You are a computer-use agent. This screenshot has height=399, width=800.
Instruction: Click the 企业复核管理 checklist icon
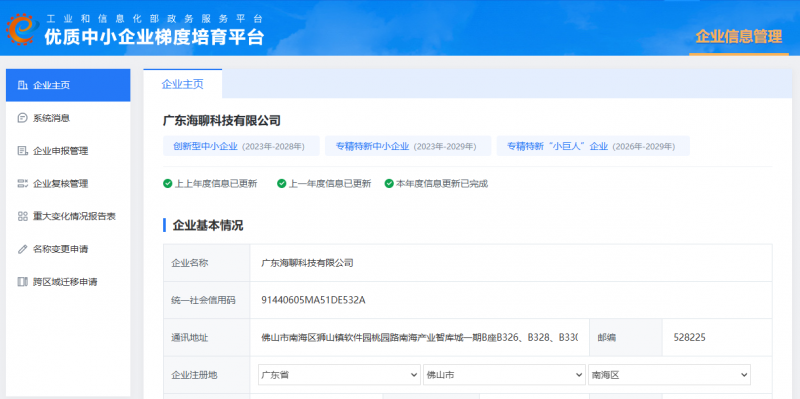[x=22, y=184]
